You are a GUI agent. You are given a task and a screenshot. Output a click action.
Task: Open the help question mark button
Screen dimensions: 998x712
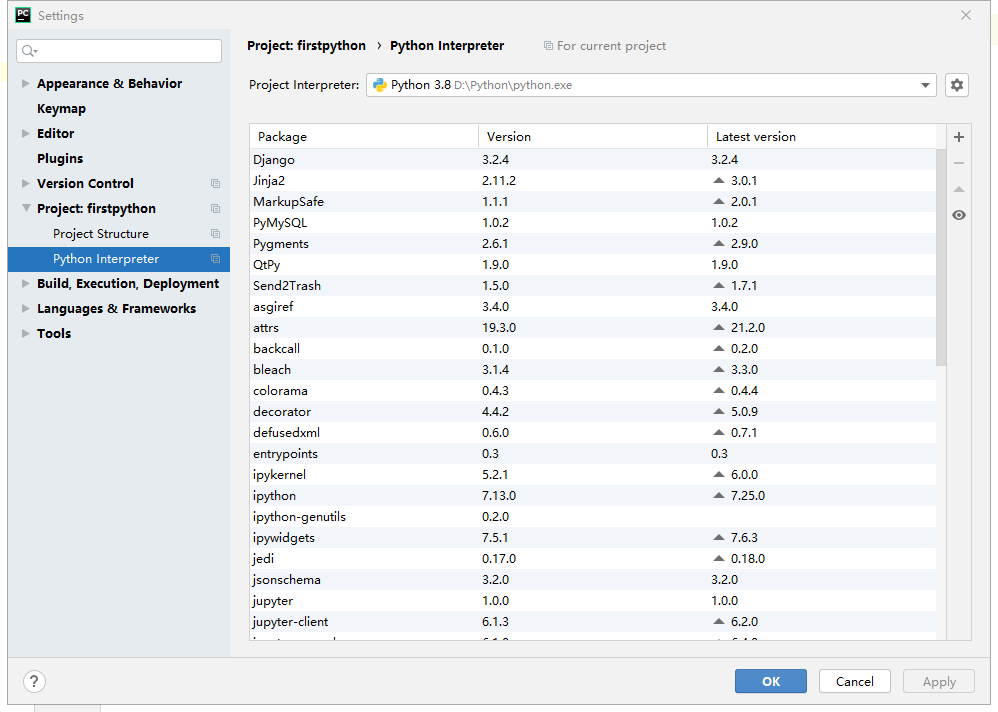click(x=34, y=681)
